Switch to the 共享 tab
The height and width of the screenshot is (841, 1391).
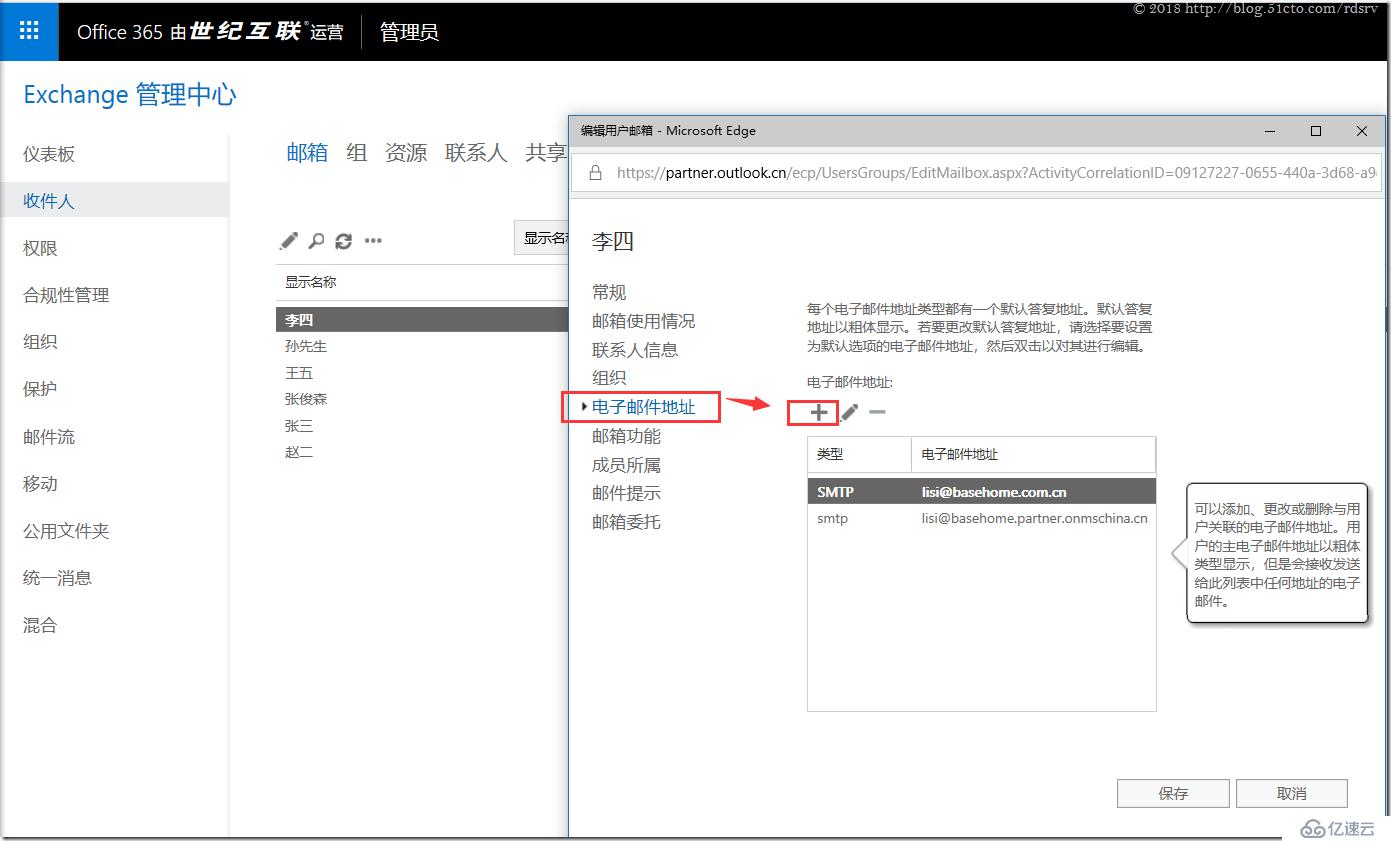coord(546,153)
